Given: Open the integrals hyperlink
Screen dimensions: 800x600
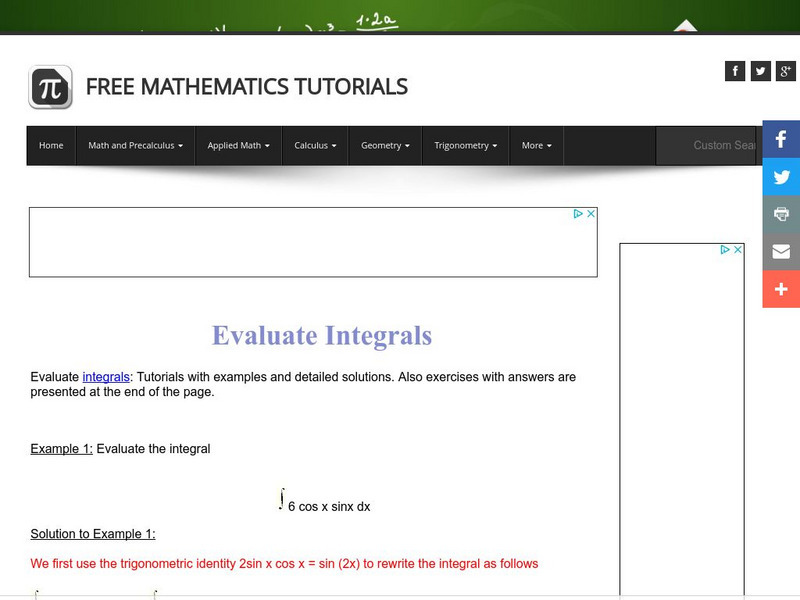Looking at the screenshot, I should pos(106,377).
